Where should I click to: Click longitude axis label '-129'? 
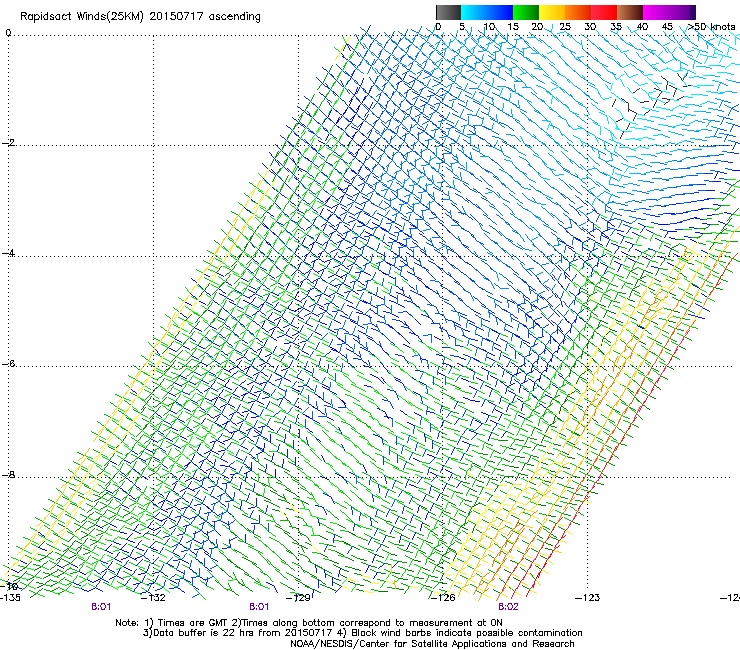pyautogui.click(x=298, y=598)
